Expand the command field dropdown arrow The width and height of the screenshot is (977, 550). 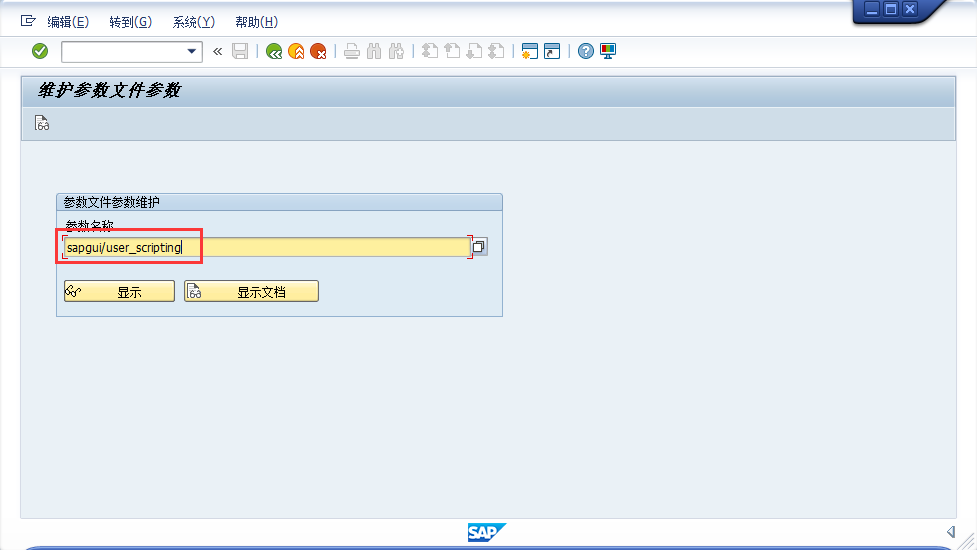tap(192, 51)
